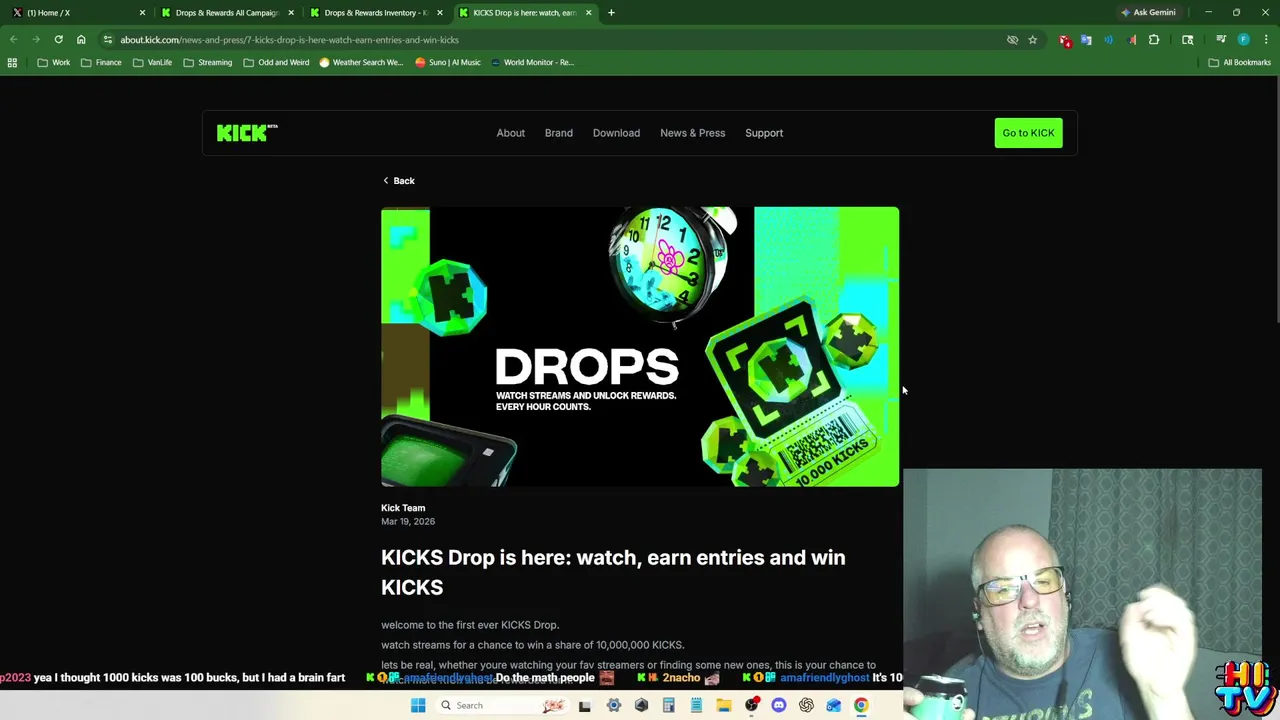Reload the current page

pyautogui.click(x=58, y=40)
